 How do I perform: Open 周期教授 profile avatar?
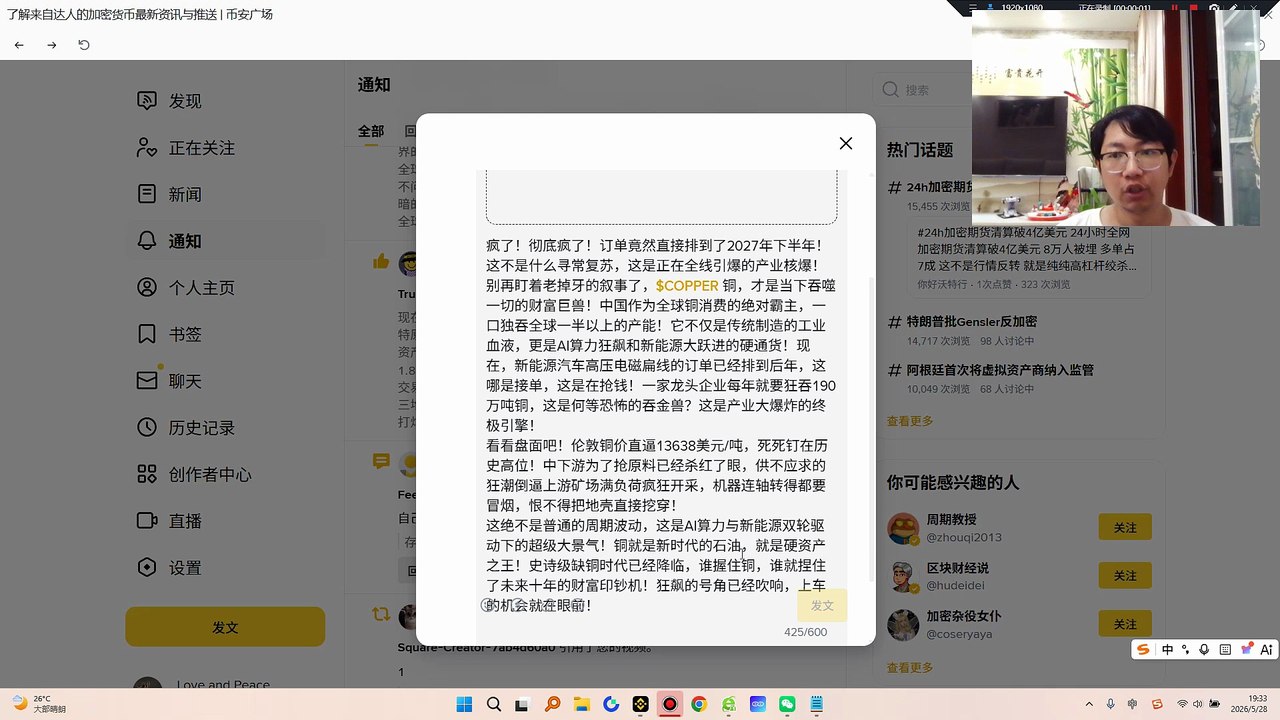(903, 528)
